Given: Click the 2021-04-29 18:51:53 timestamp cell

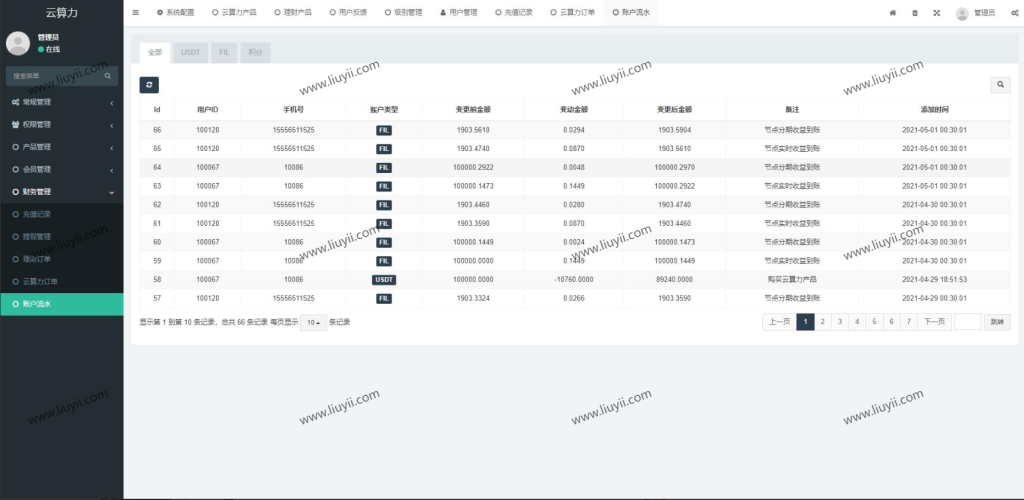Looking at the screenshot, I should 935,279.
